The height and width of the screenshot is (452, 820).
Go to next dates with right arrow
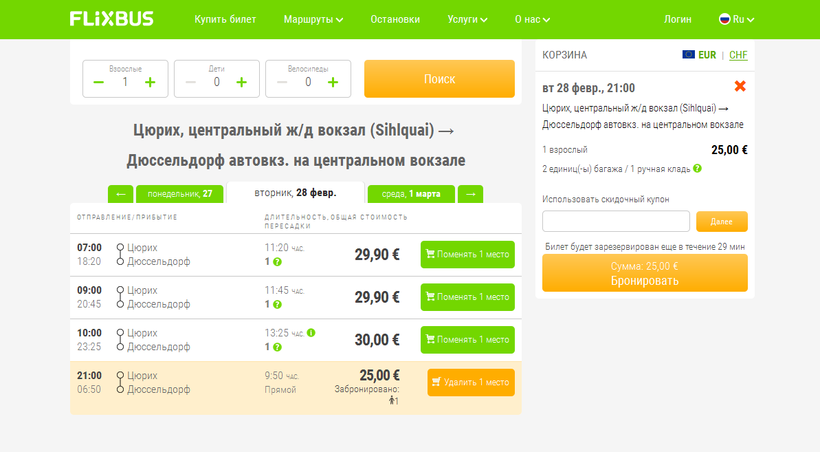(471, 194)
